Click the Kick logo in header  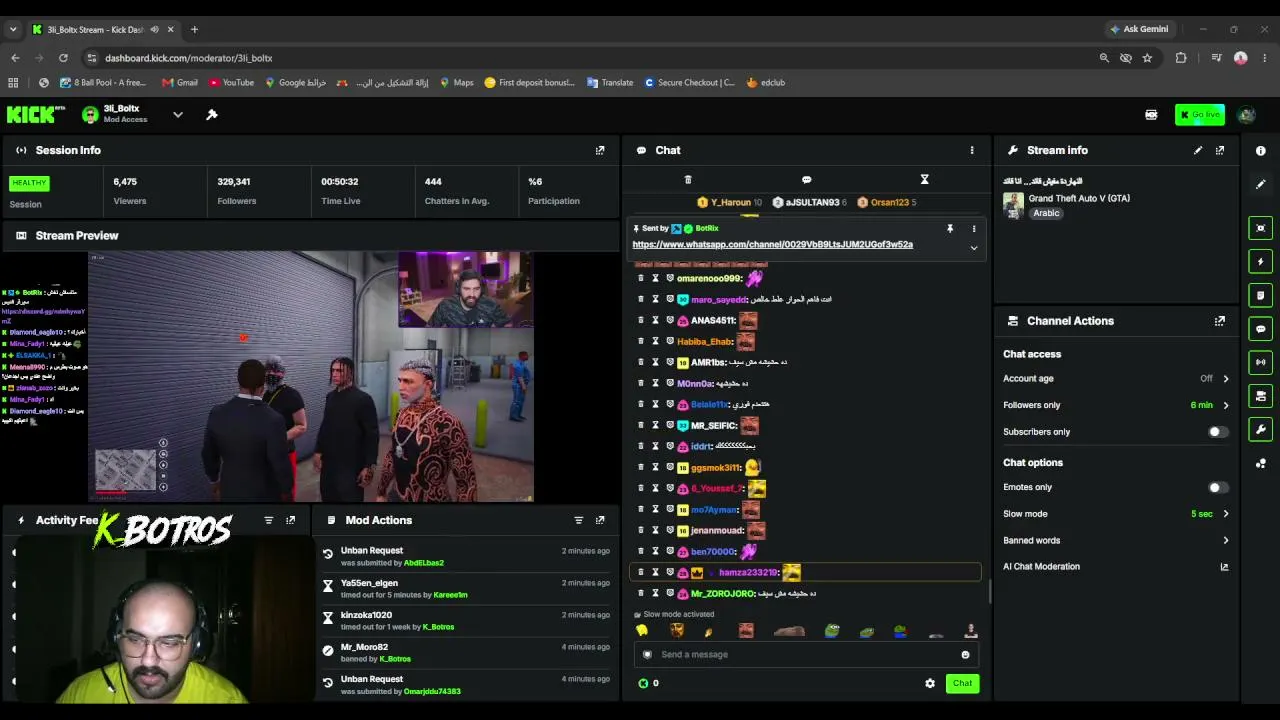click(x=35, y=115)
